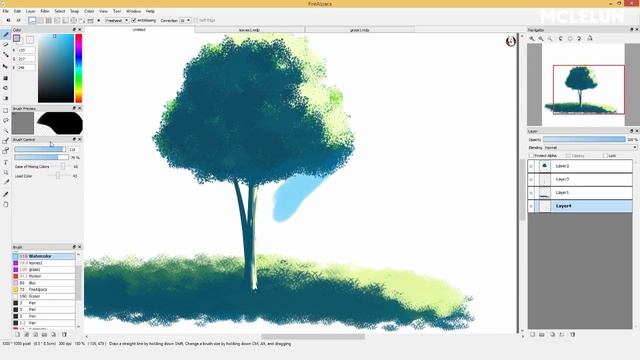Screen dimensions: 640x360
Task: Select the Eyedropper tool icon
Action: [6, 194]
